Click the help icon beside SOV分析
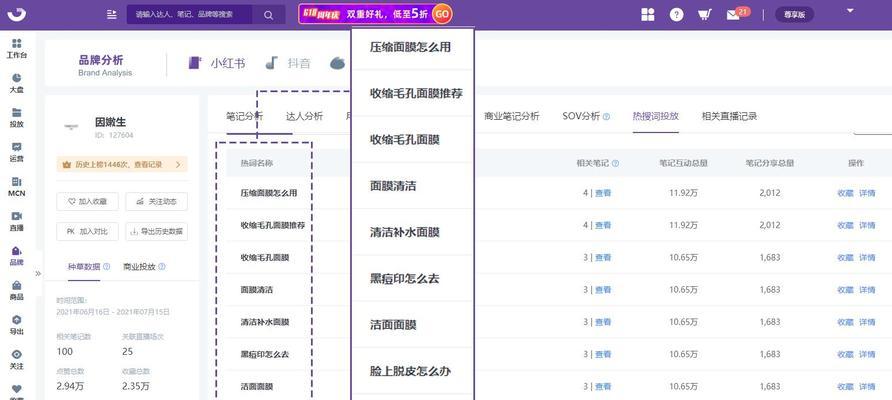 pos(606,117)
